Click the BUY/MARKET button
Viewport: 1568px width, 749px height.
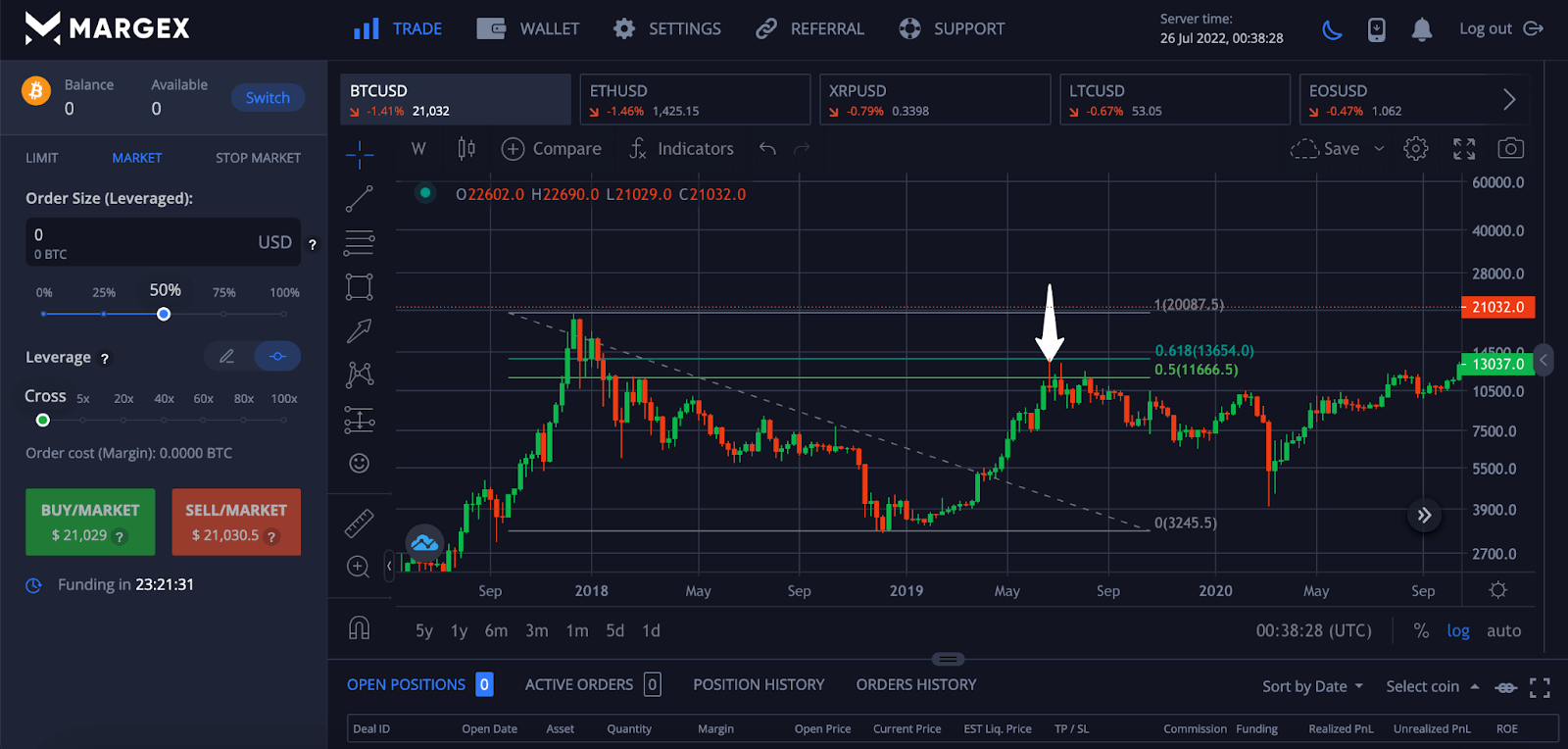coord(90,522)
